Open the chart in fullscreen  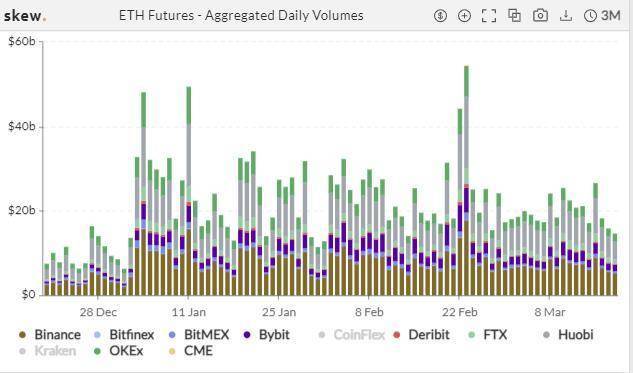(489, 16)
